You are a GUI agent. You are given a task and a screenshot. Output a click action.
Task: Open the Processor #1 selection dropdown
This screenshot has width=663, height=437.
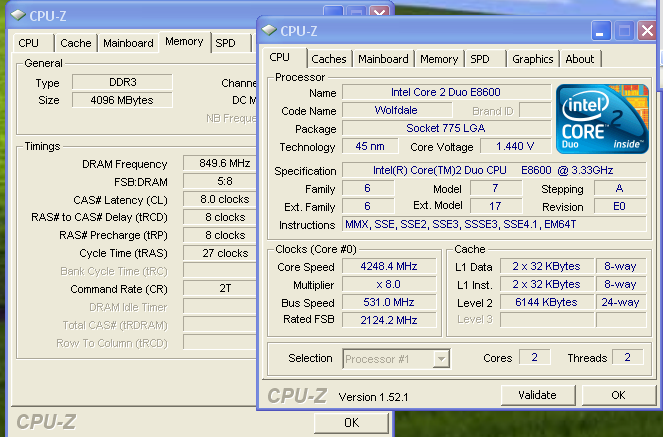click(x=441, y=359)
